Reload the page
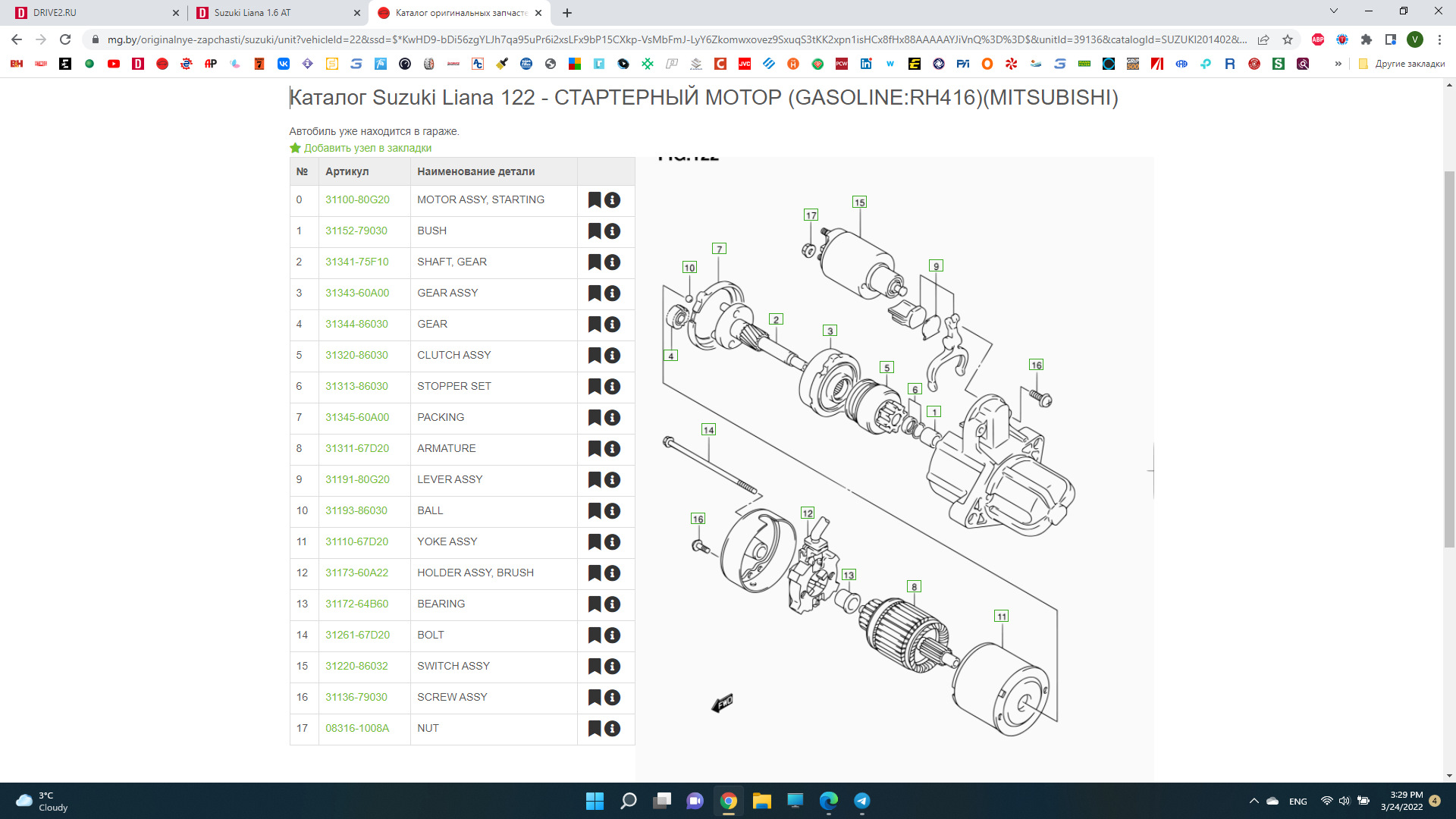 65,39
